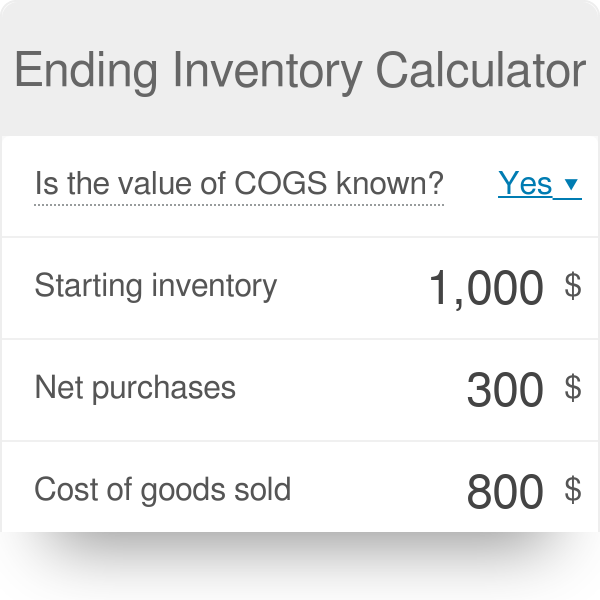Click the dollar sign after Cost of goods sold
This screenshot has height=600, width=600.
coord(573,490)
